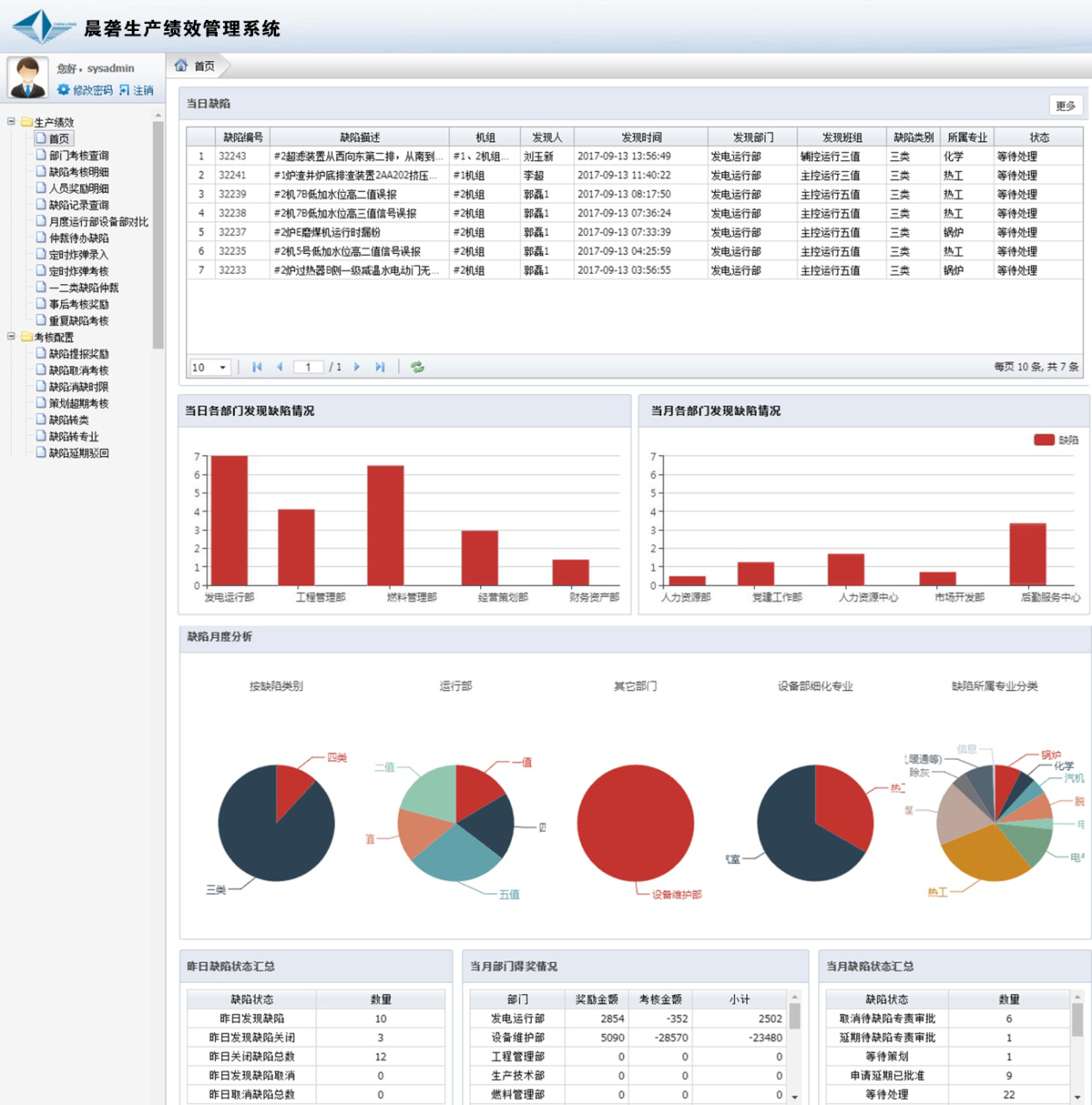Click the sysadmin user avatar
1092x1105 pixels.
pos(28,77)
